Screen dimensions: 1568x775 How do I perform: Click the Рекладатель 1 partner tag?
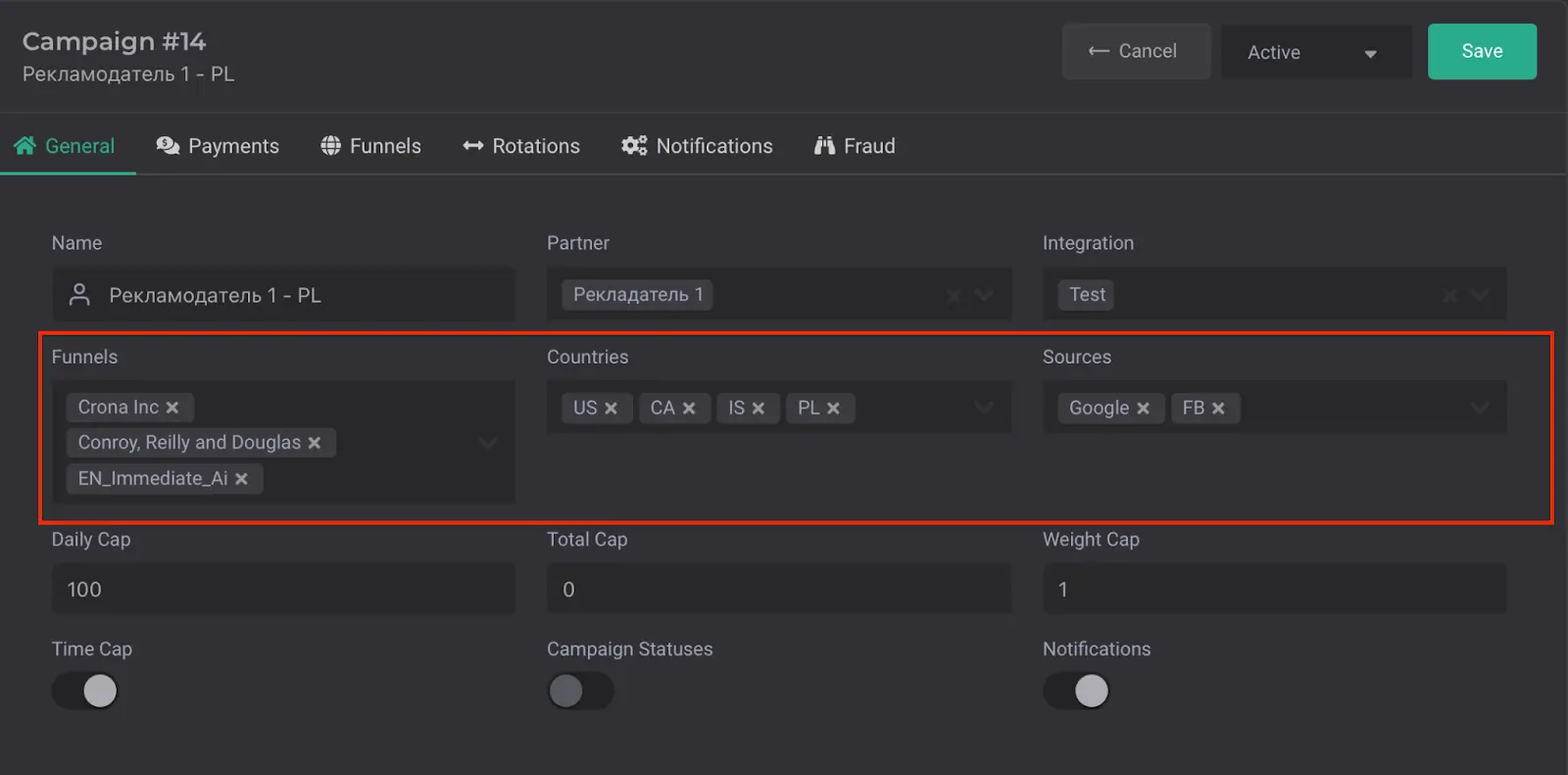[x=638, y=295]
